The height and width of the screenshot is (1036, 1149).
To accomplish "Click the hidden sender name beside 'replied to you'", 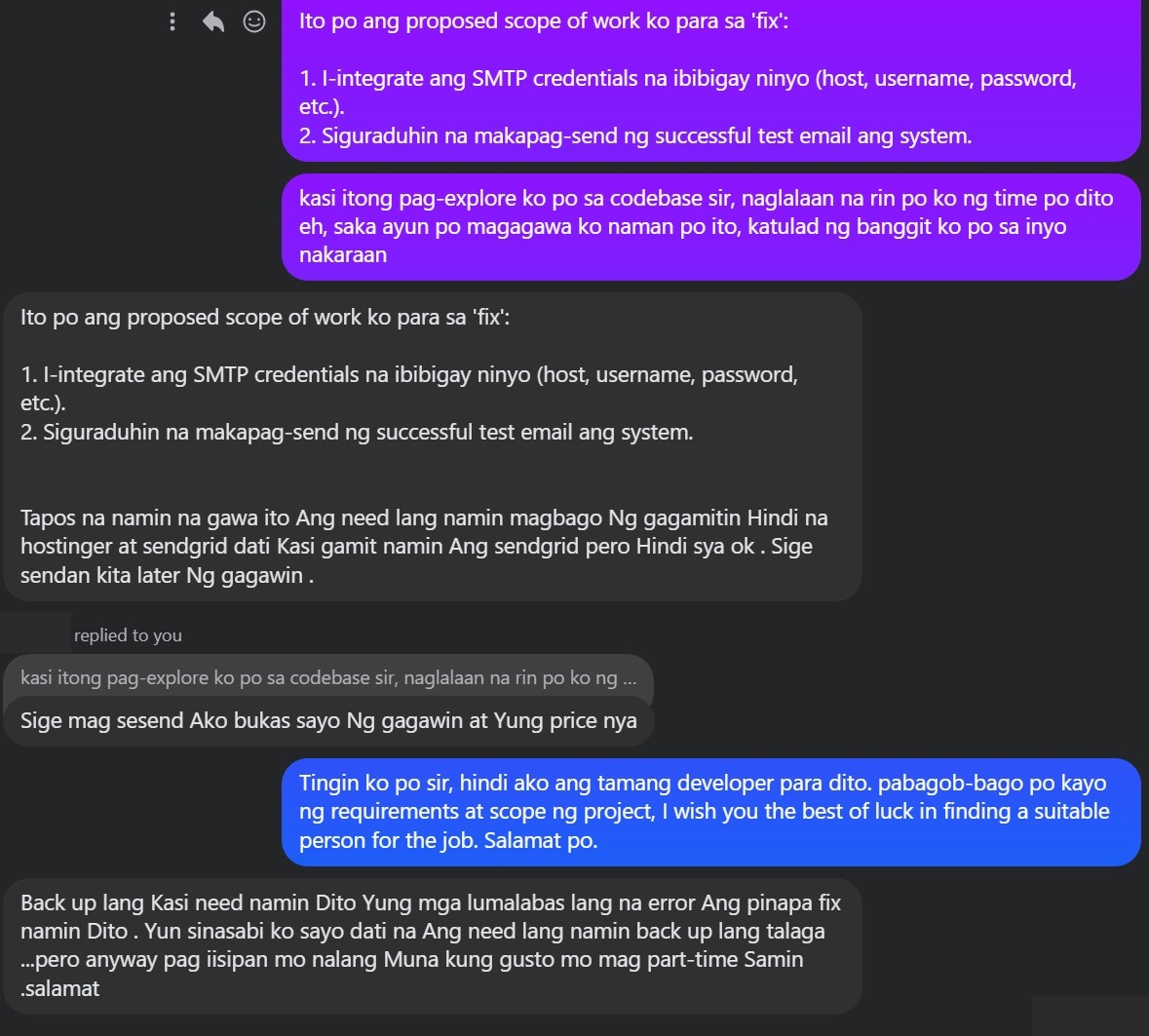I will click(36, 634).
